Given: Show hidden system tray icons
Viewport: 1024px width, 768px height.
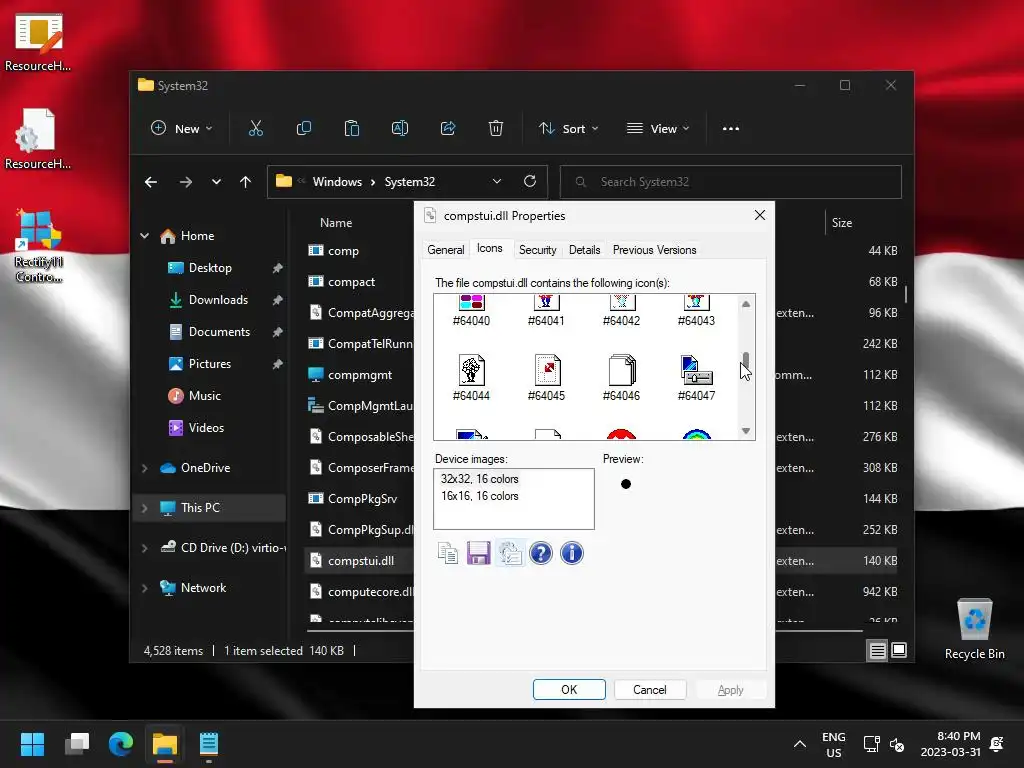Looking at the screenshot, I should 799,744.
